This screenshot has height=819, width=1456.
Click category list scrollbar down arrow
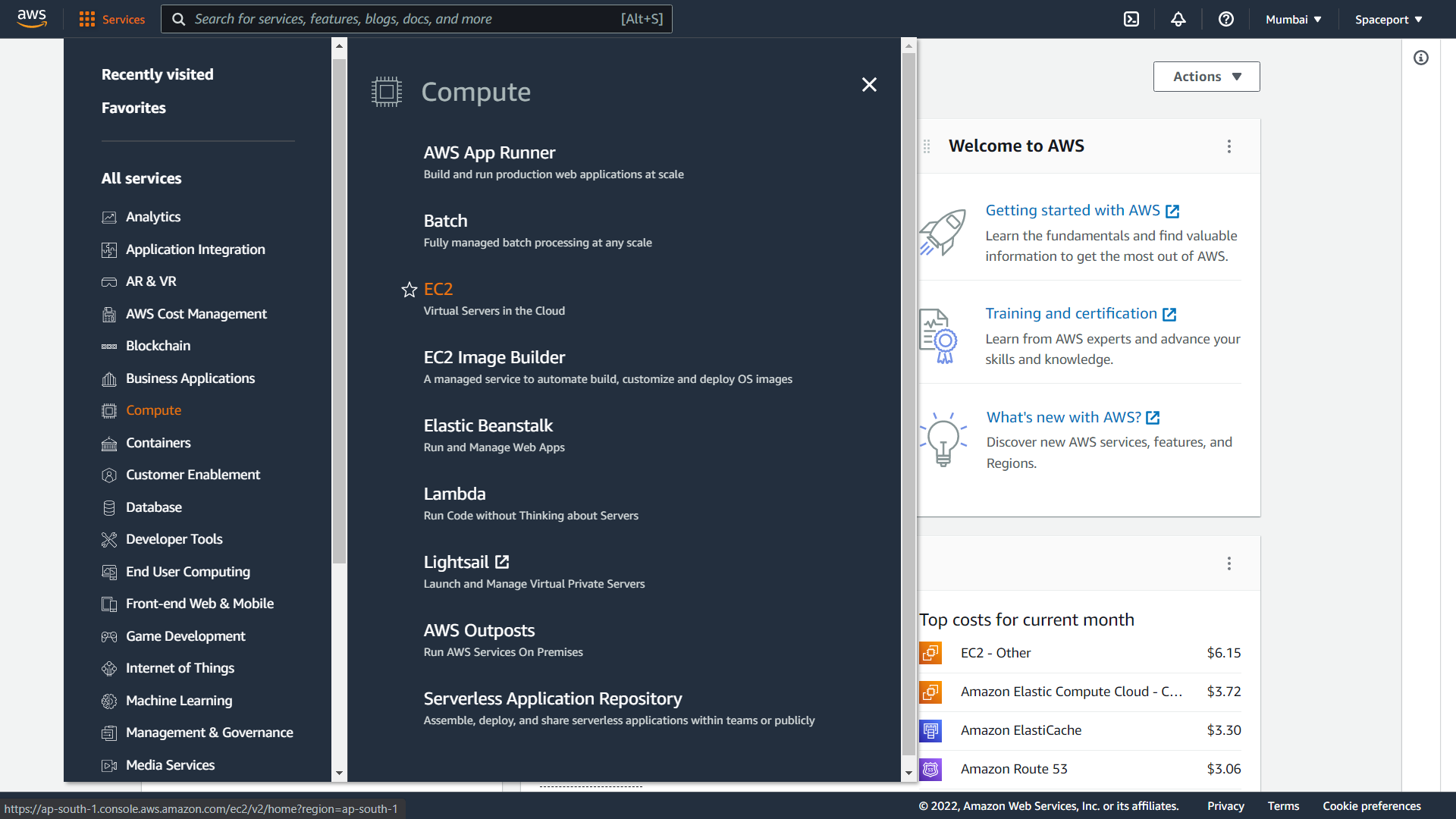[x=339, y=773]
